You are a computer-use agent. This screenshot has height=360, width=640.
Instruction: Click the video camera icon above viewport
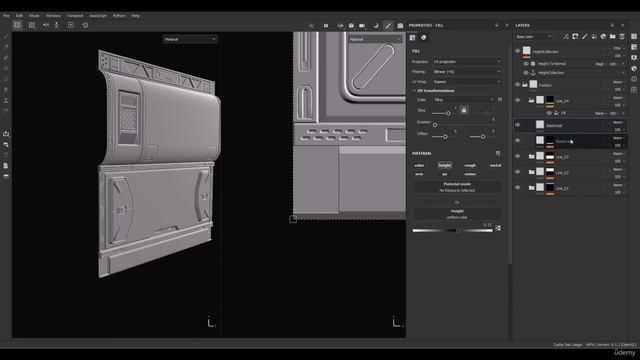click(362, 26)
